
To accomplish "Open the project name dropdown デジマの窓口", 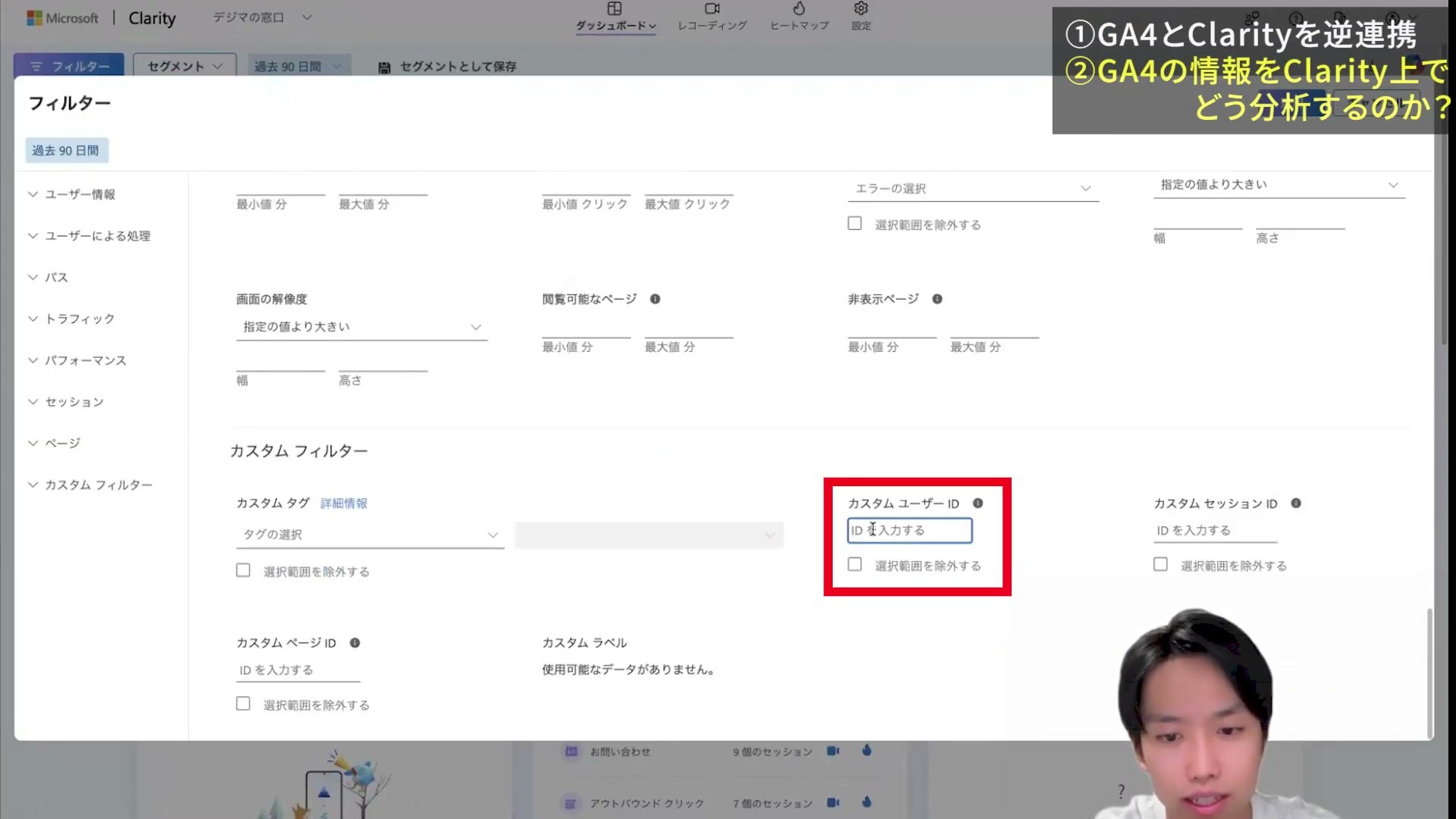I will [262, 17].
